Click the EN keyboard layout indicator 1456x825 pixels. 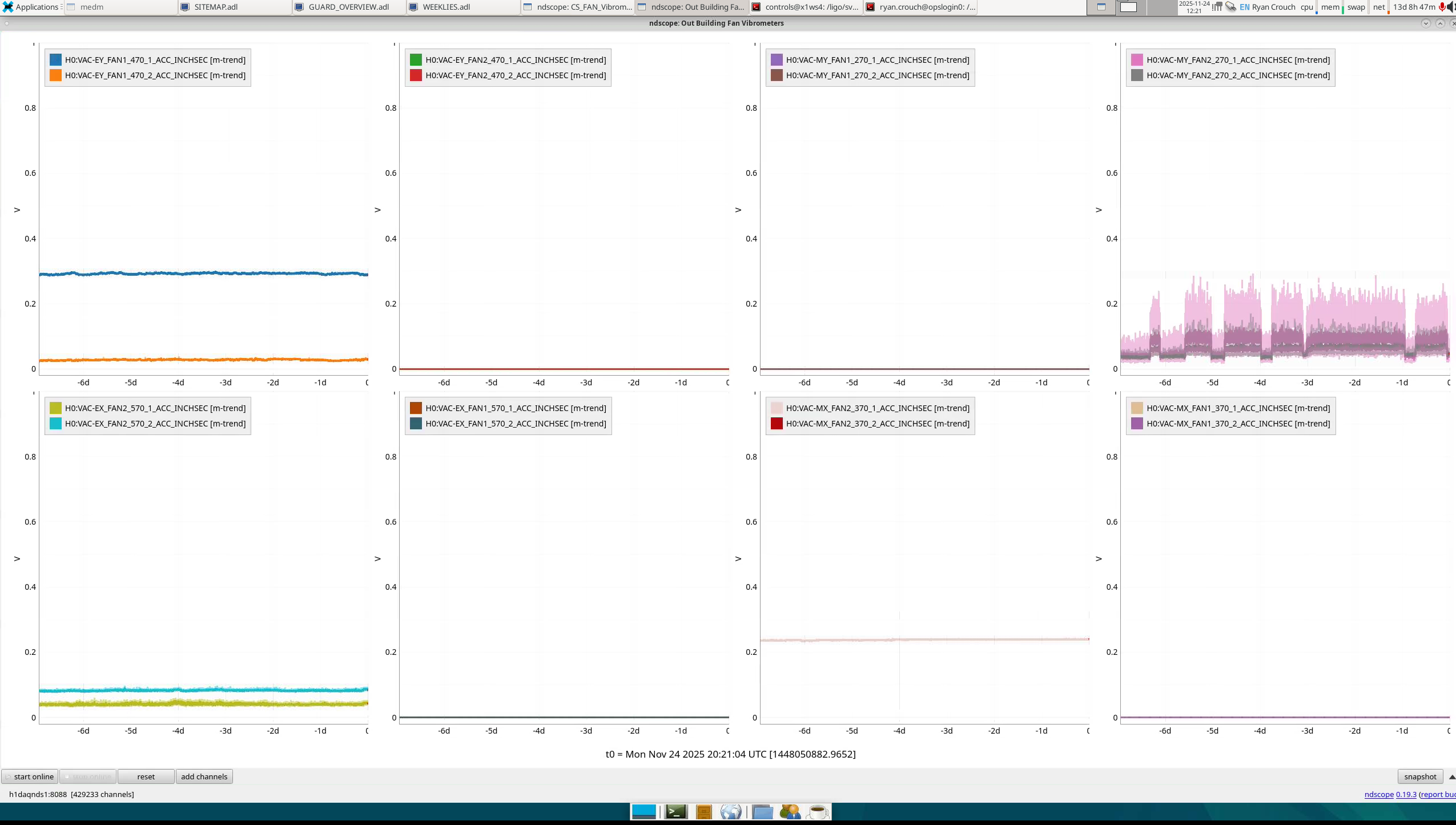click(x=1244, y=7)
